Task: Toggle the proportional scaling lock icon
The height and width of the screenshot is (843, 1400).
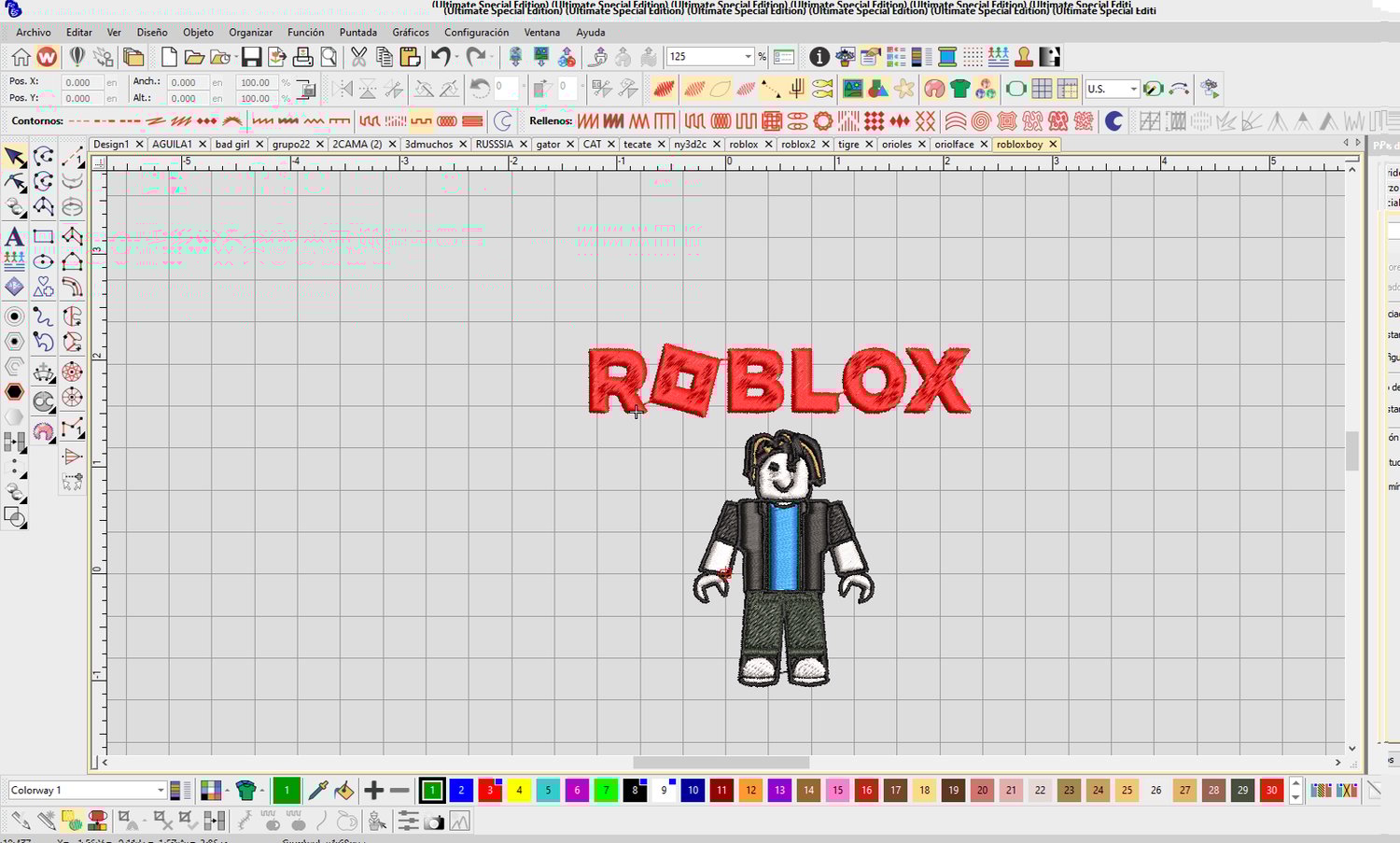Action: click(x=305, y=90)
